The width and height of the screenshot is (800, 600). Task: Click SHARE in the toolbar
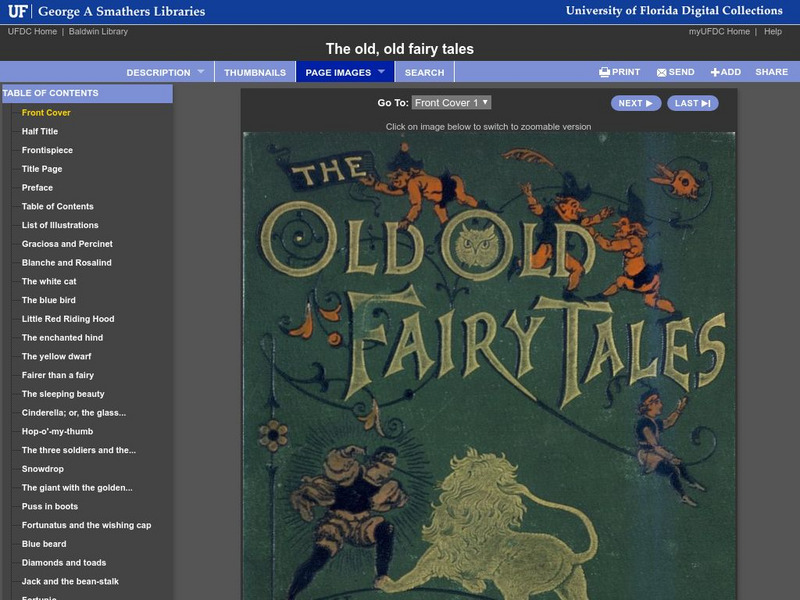point(771,72)
